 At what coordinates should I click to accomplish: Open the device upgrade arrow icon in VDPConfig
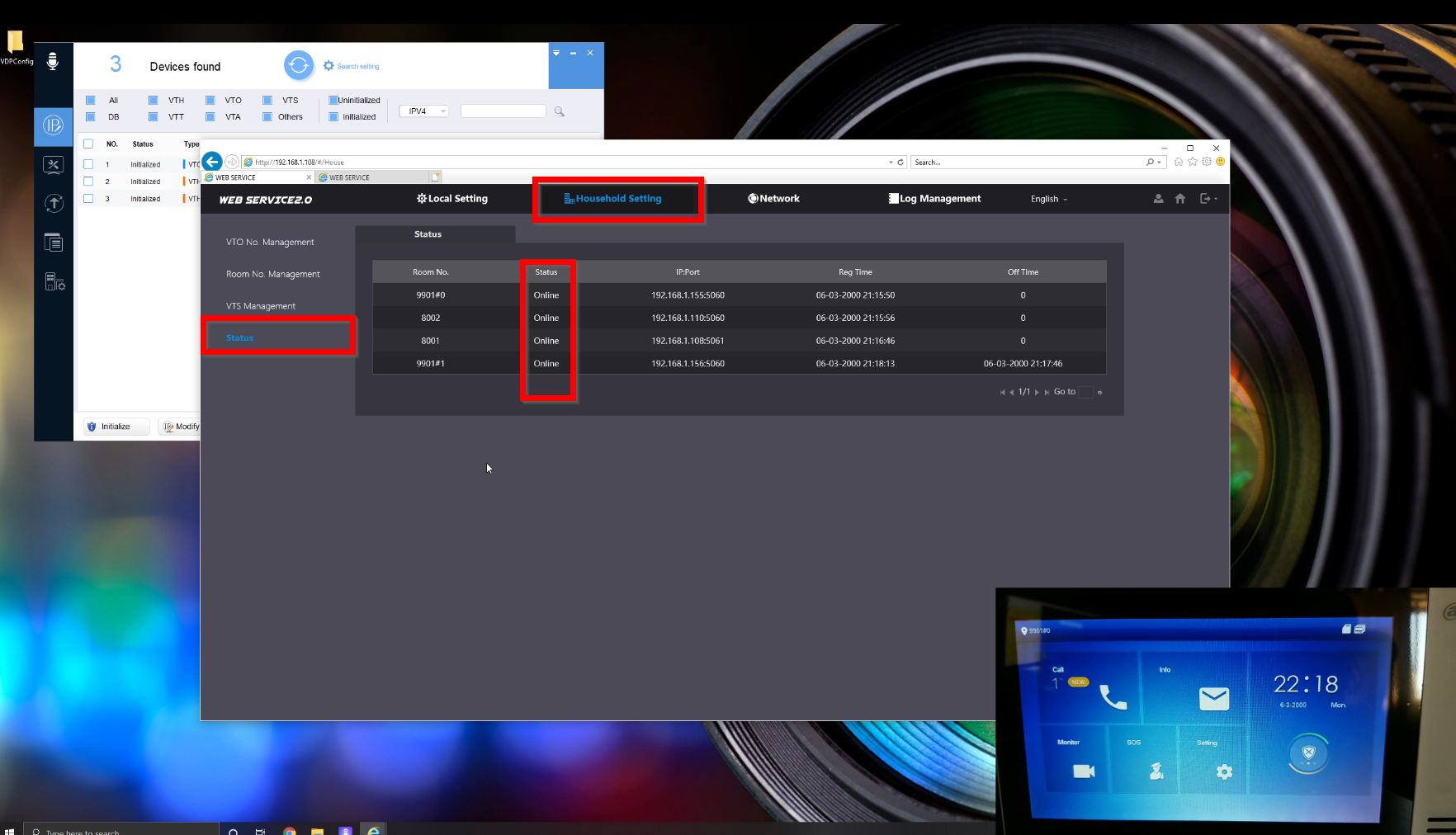click(53, 203)
